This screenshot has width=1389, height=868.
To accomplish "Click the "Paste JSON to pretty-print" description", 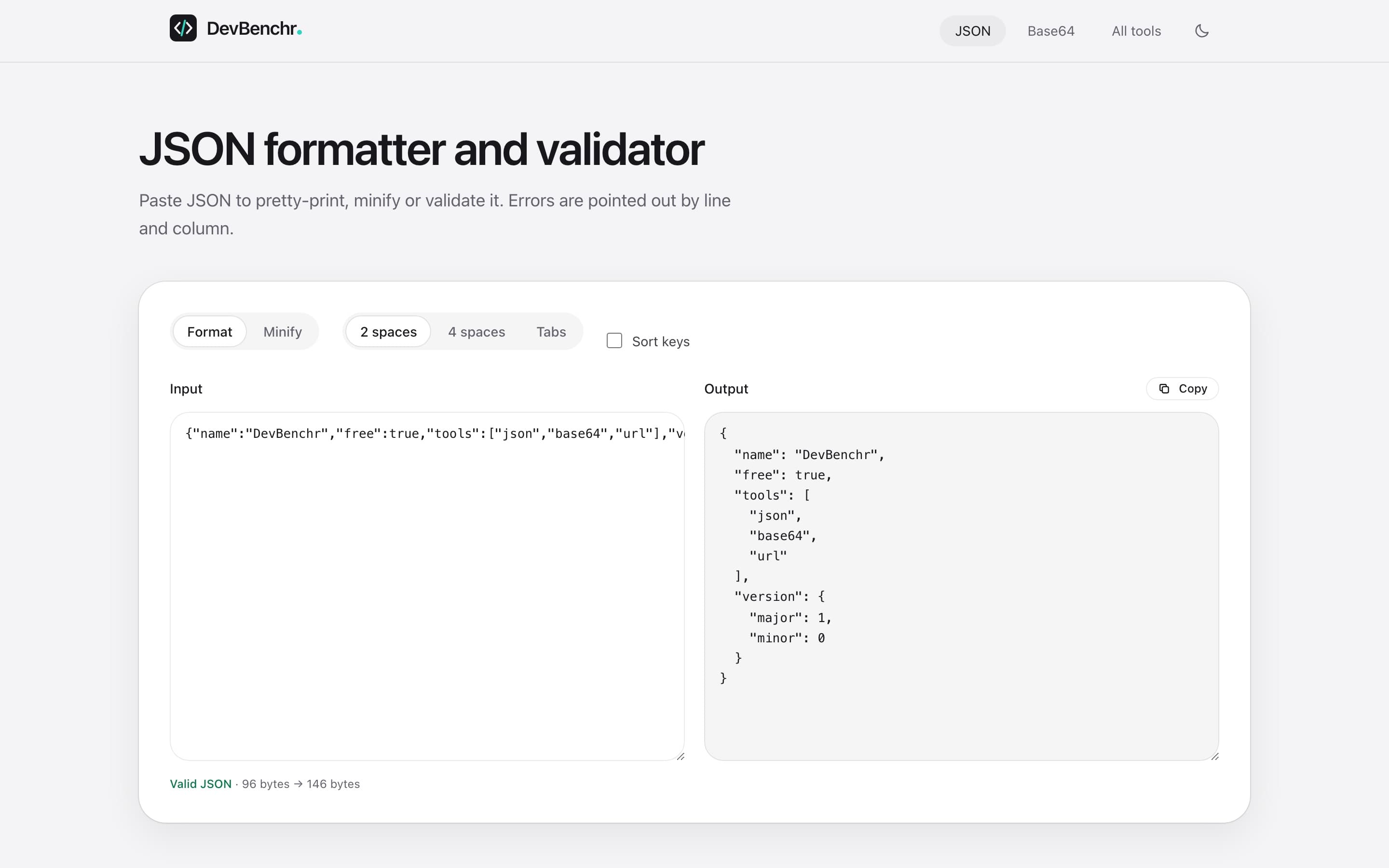I will pyautogui.click(x=435, y=214).
